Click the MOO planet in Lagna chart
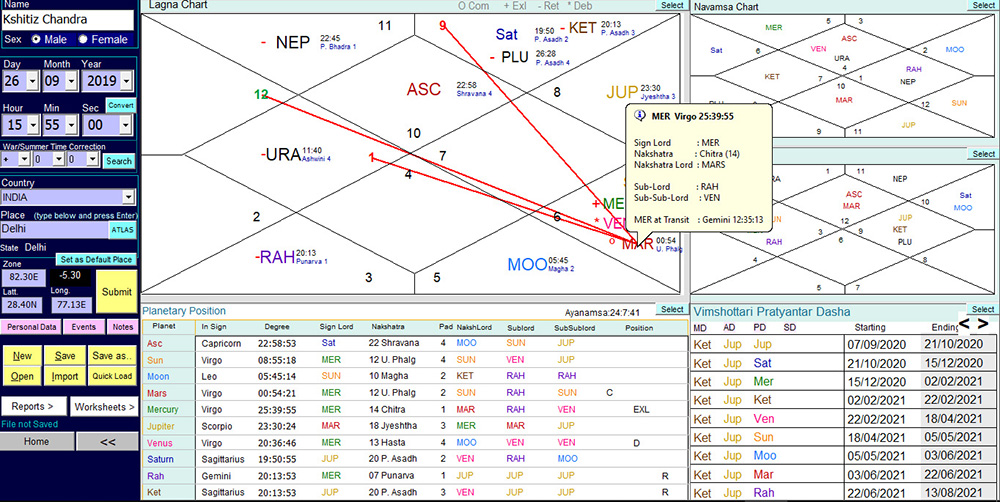This screenshot has width=1000, height=502. [526, 265]
